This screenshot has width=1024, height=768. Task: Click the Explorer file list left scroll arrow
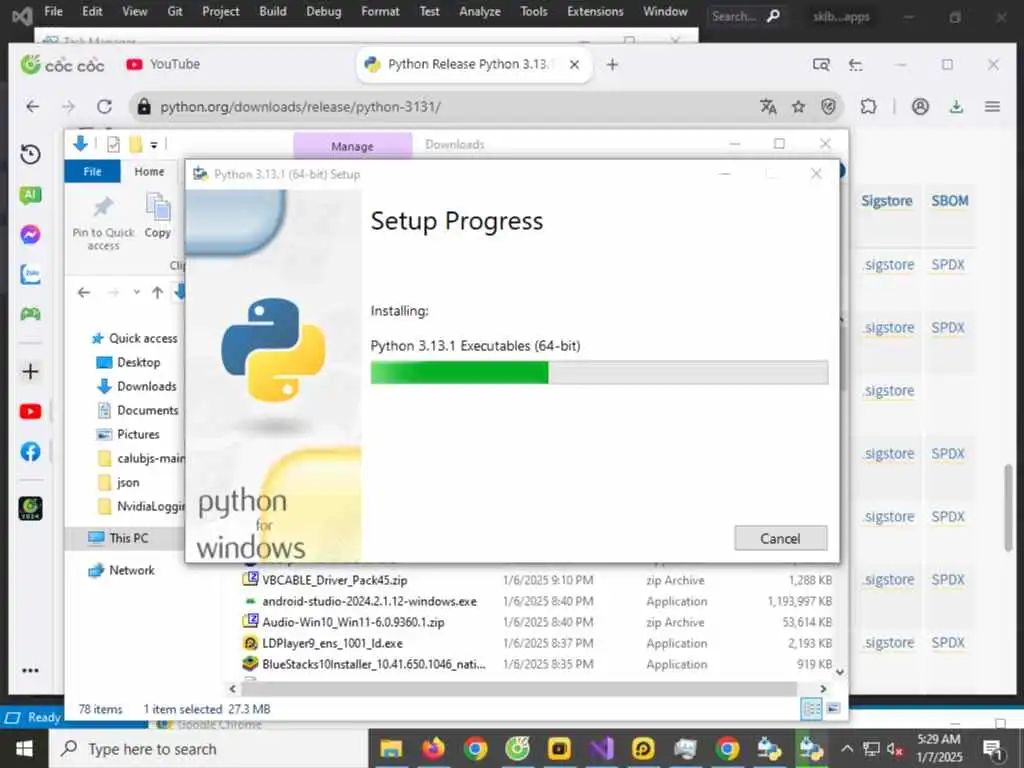tap(232, 688)
